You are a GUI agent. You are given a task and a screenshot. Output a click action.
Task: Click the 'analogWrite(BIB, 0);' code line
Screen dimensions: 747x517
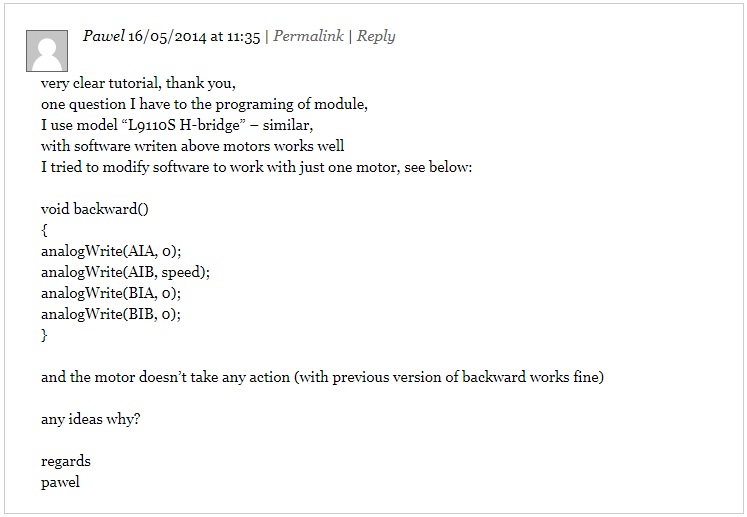[111, 314]
